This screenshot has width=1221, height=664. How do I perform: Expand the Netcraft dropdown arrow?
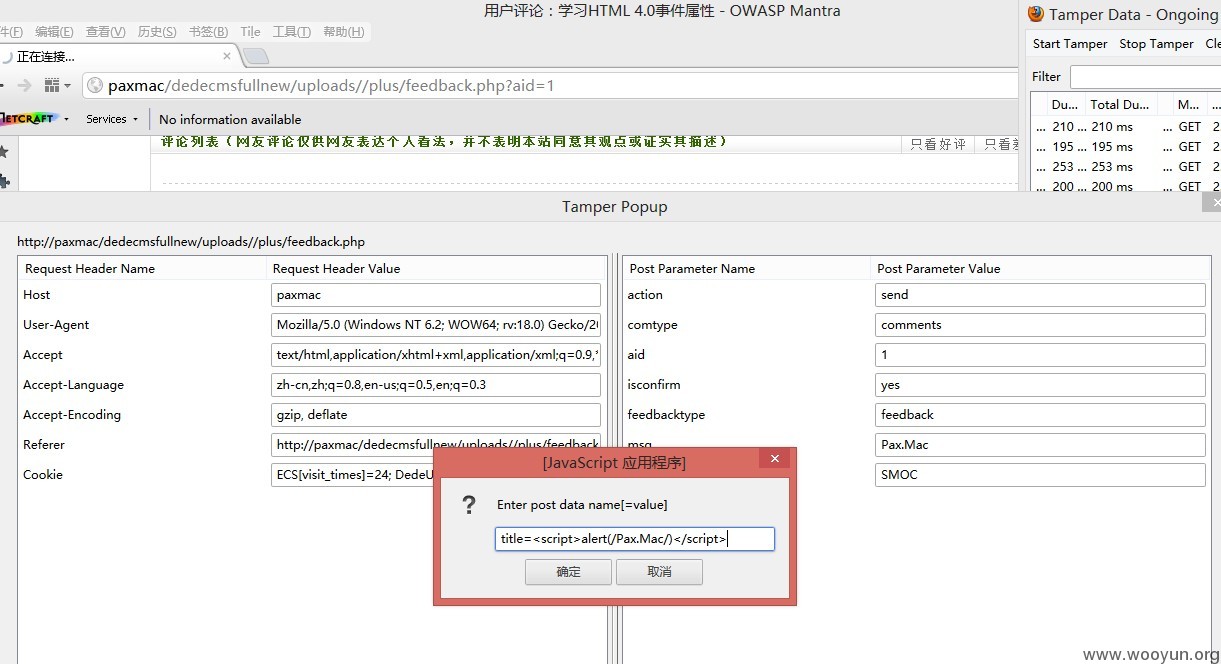pyautogui.click(x=66, y=119)
